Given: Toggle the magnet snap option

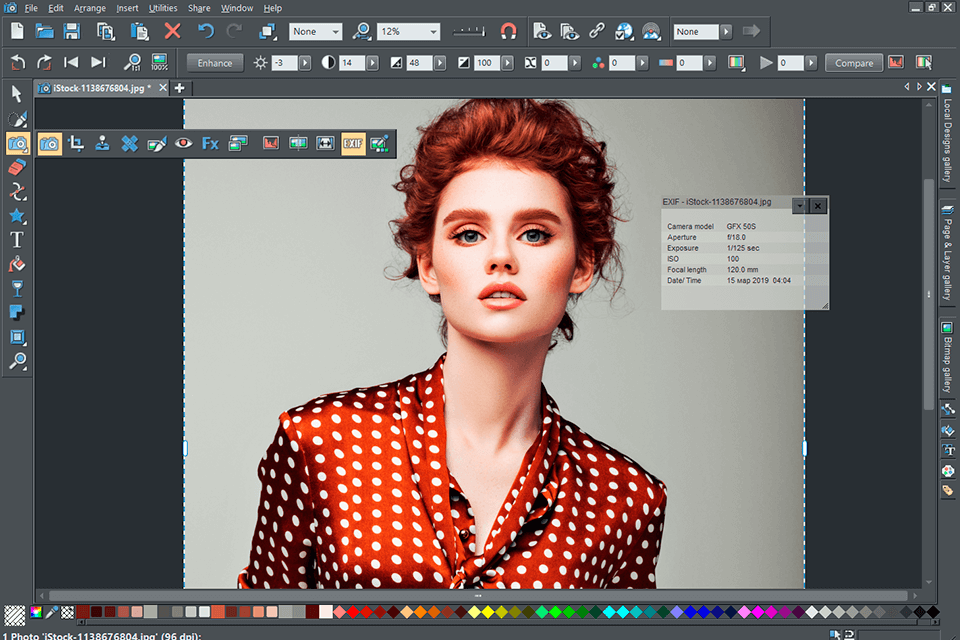Looking at the screenshot, I should click(508, 31).
